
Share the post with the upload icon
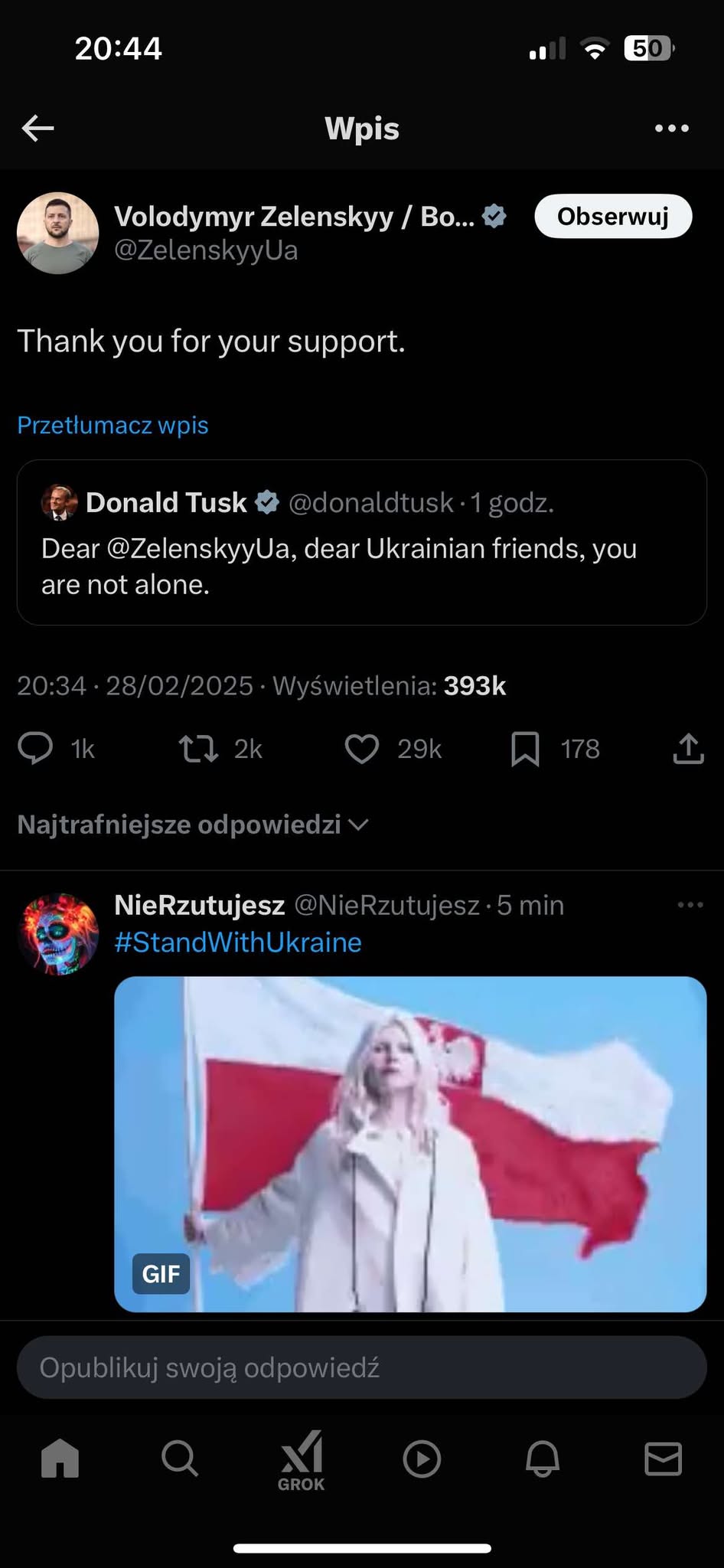tap(688, 748)
